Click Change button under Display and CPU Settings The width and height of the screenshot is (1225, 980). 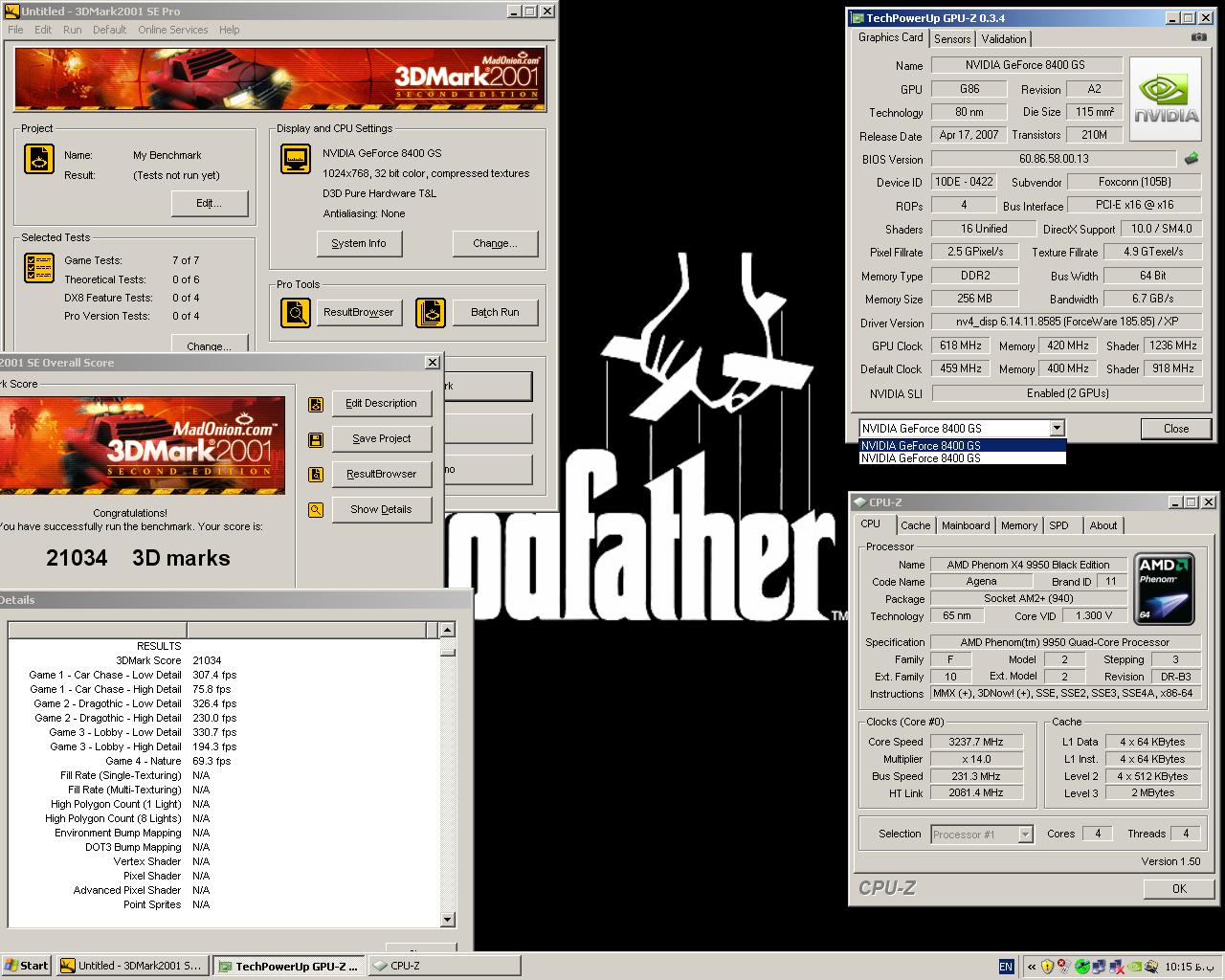(x=495, y=243)
